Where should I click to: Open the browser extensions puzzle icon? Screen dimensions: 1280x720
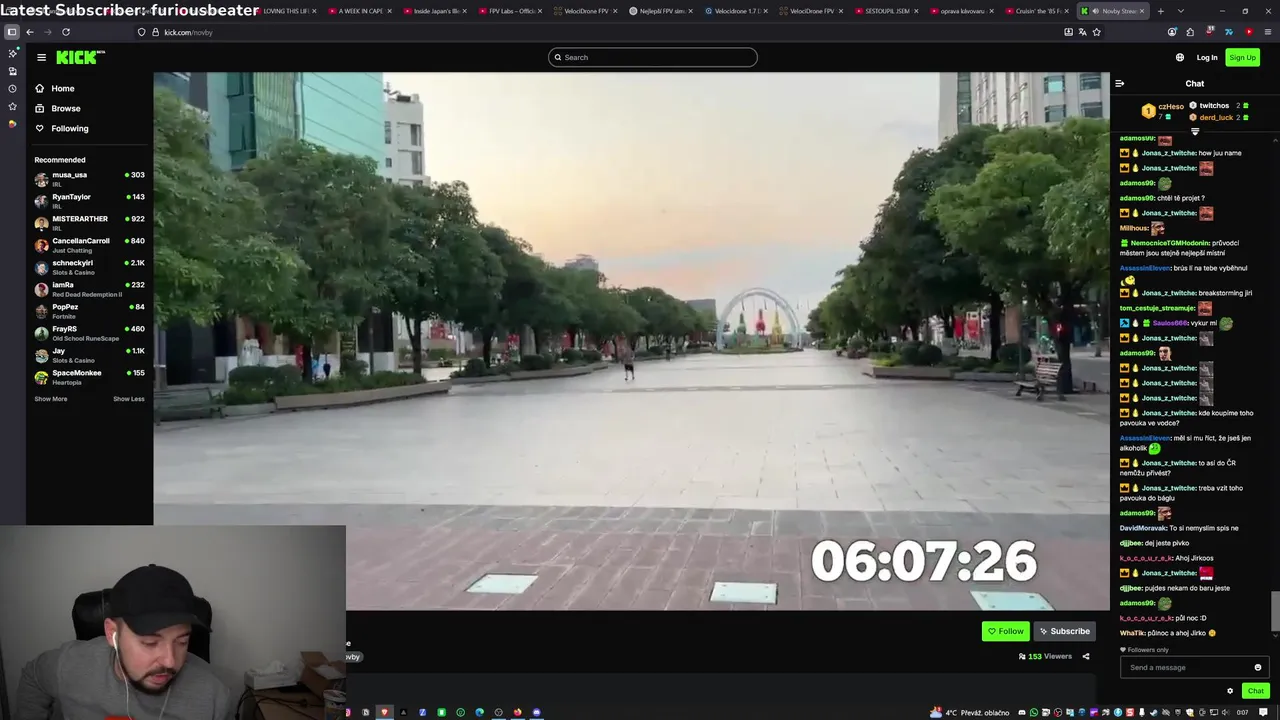(1190, 32)
